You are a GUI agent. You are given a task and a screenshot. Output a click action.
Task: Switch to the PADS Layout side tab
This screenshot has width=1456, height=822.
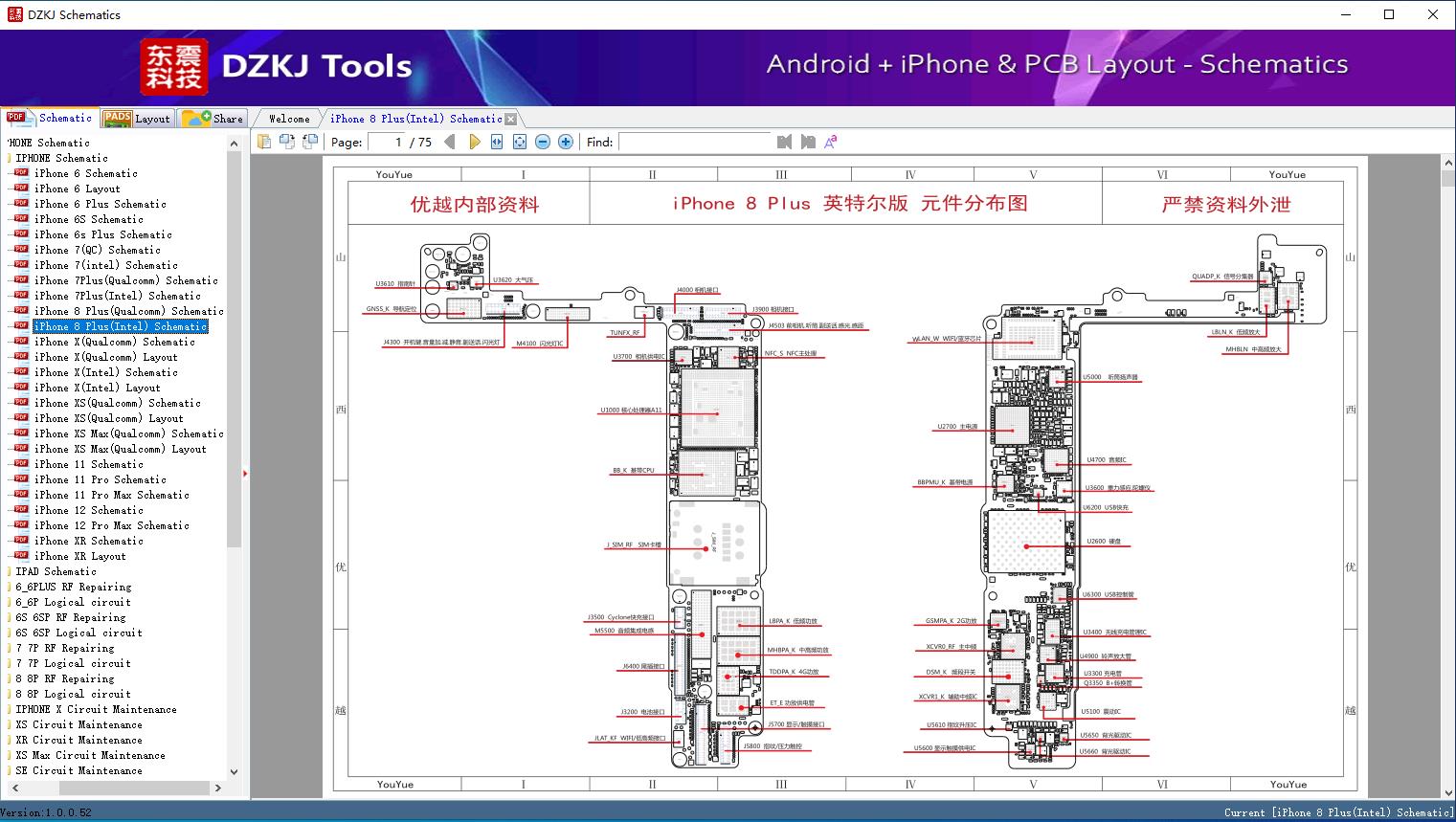tap(137, 118)
